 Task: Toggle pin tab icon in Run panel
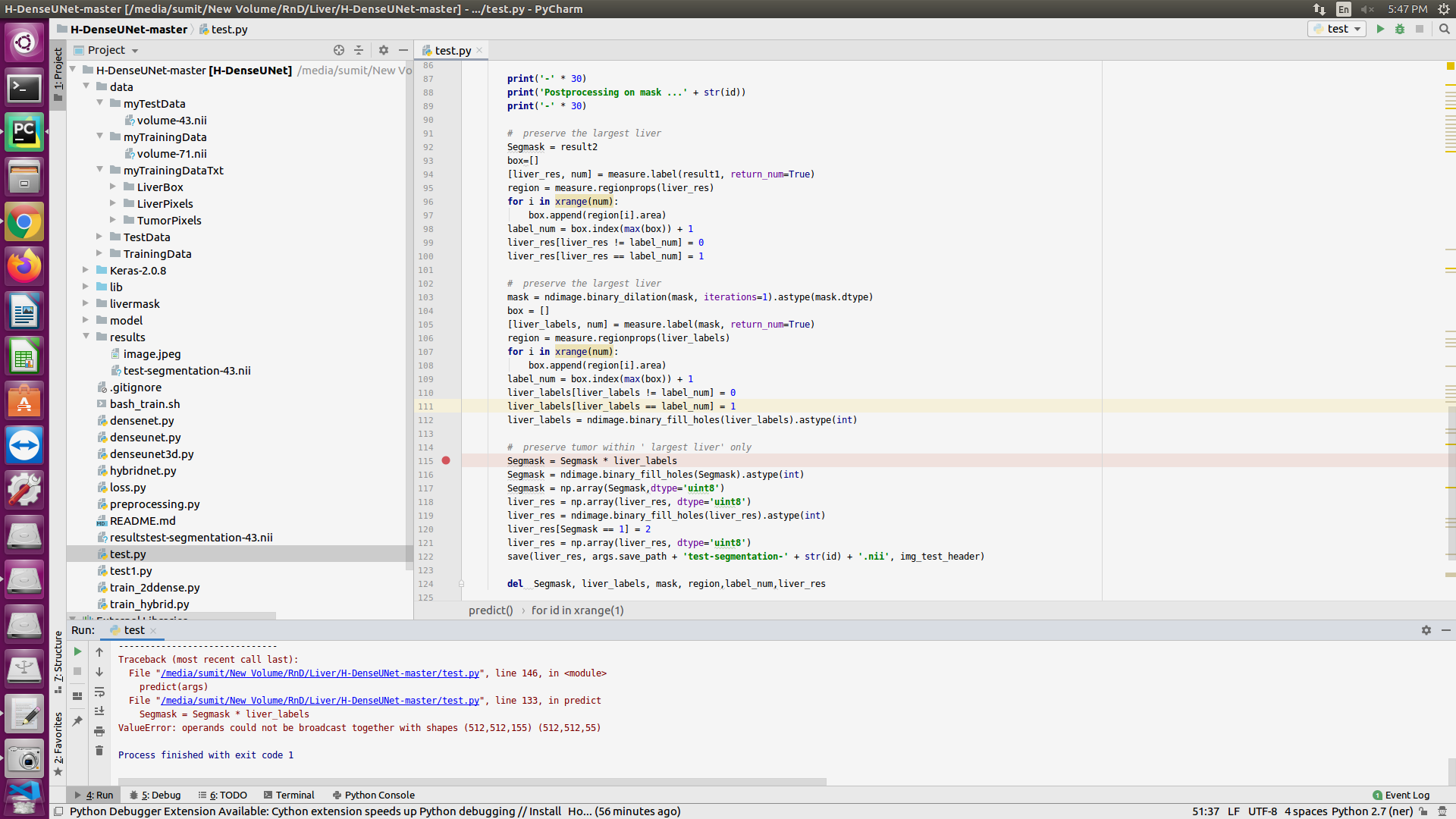(x=77, y=720)
